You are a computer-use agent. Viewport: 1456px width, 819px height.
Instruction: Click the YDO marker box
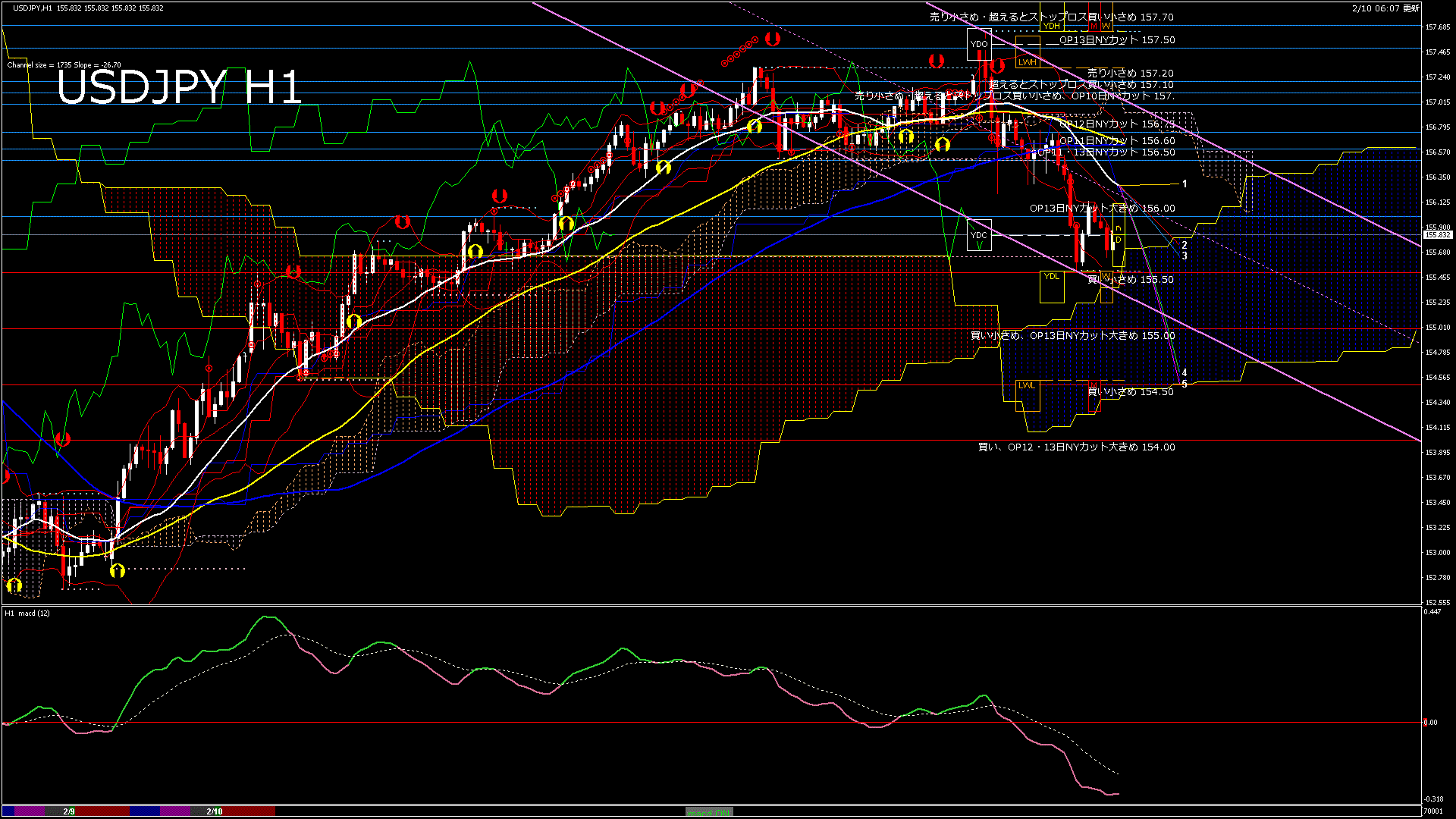coord(979,45)
